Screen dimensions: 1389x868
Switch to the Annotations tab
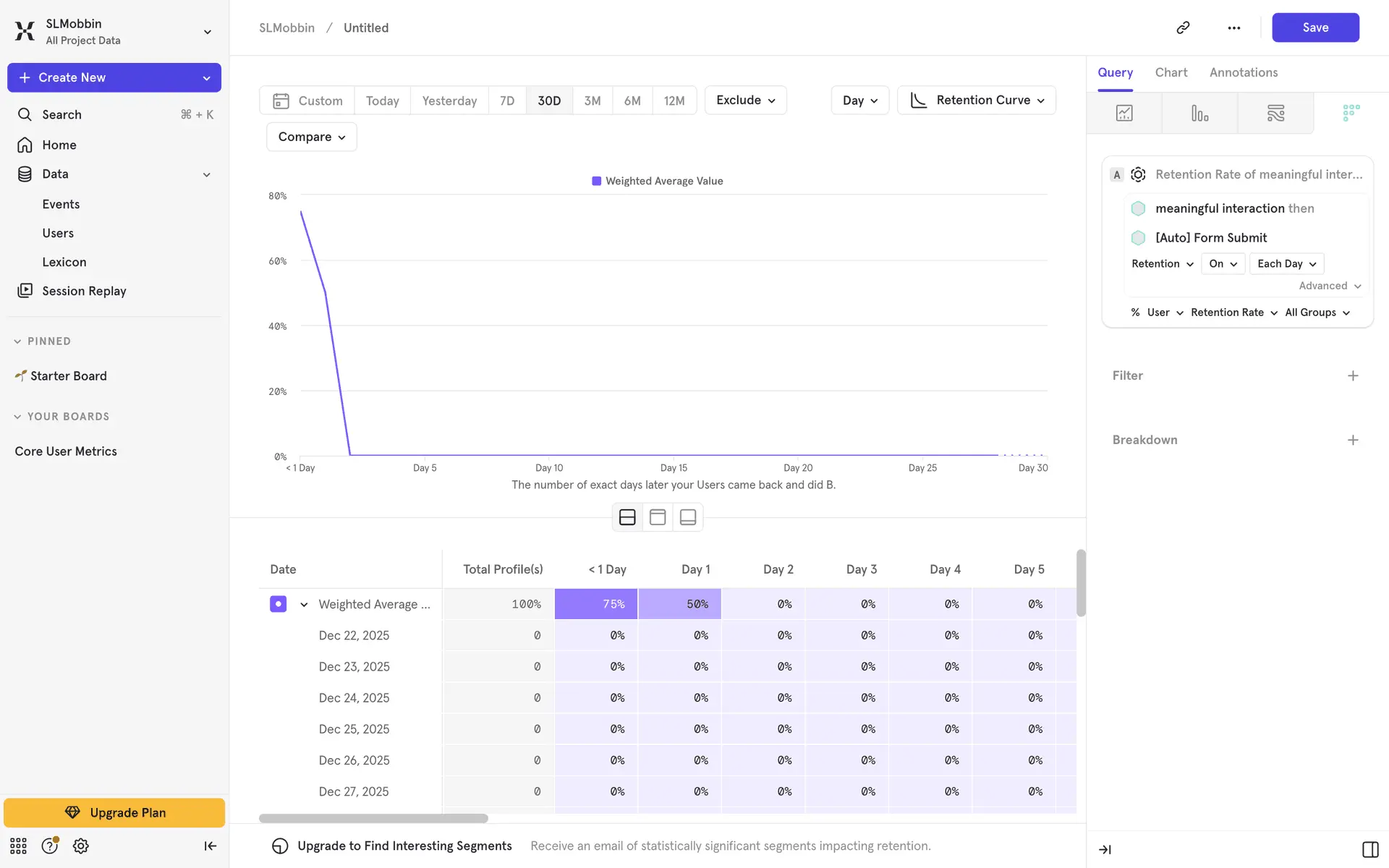[1243, 72]
